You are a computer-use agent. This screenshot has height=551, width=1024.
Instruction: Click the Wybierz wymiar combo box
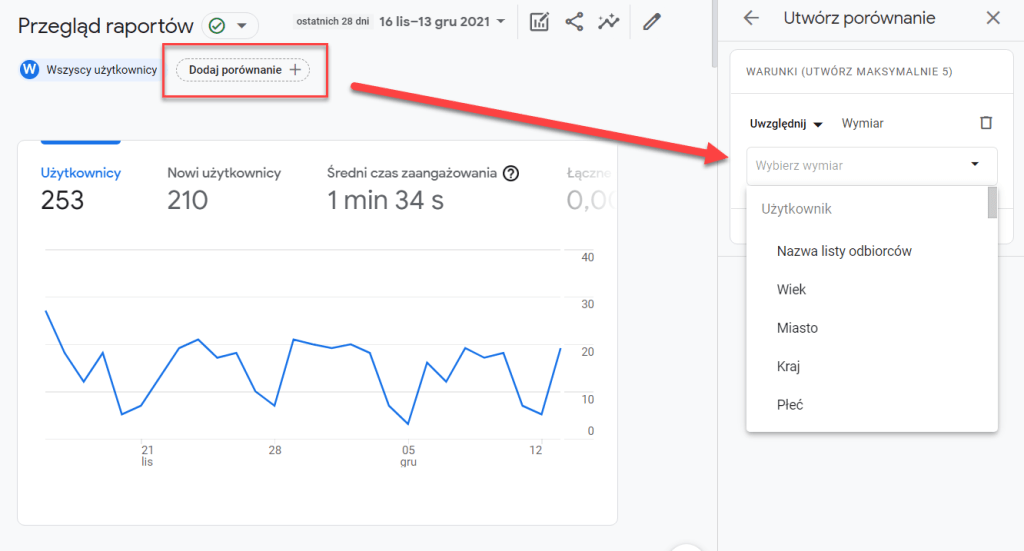pyautogui.click(x=871, y=165)
